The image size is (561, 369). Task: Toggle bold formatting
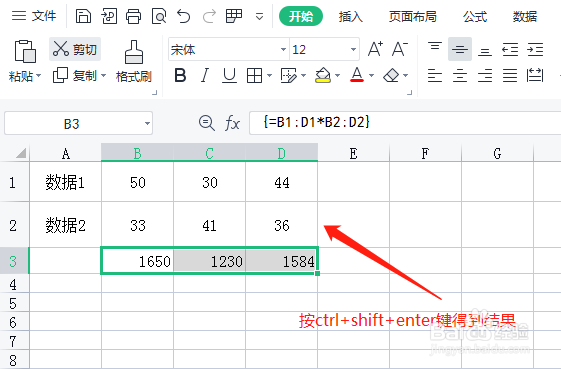point(180,76)
